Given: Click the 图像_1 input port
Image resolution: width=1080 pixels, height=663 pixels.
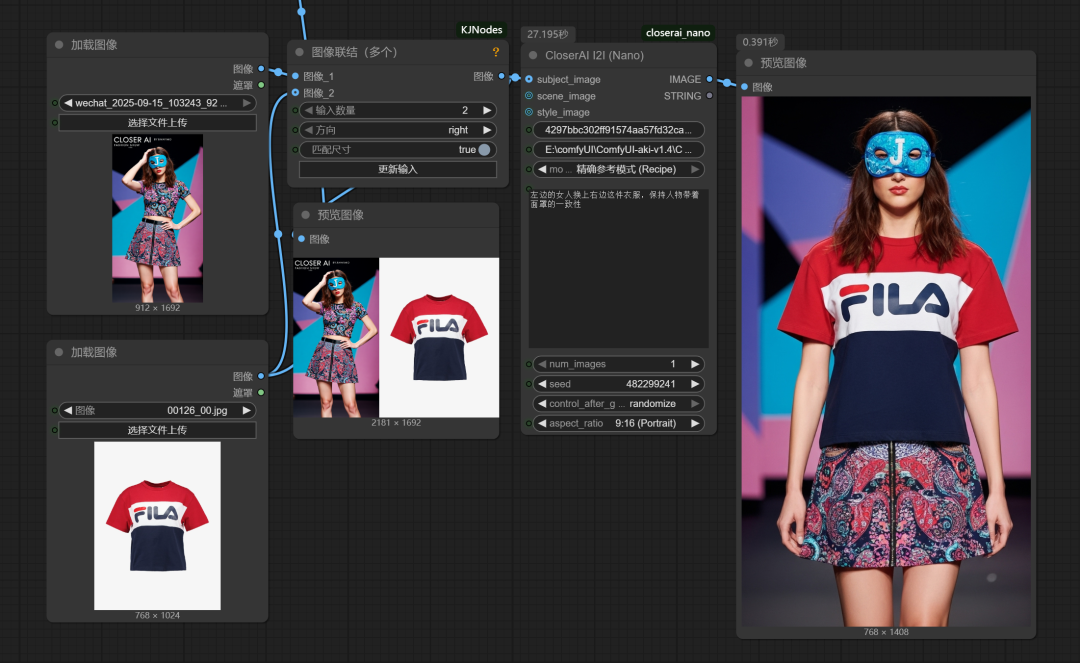Looking at the screenshot, I should tap(295, 76).
